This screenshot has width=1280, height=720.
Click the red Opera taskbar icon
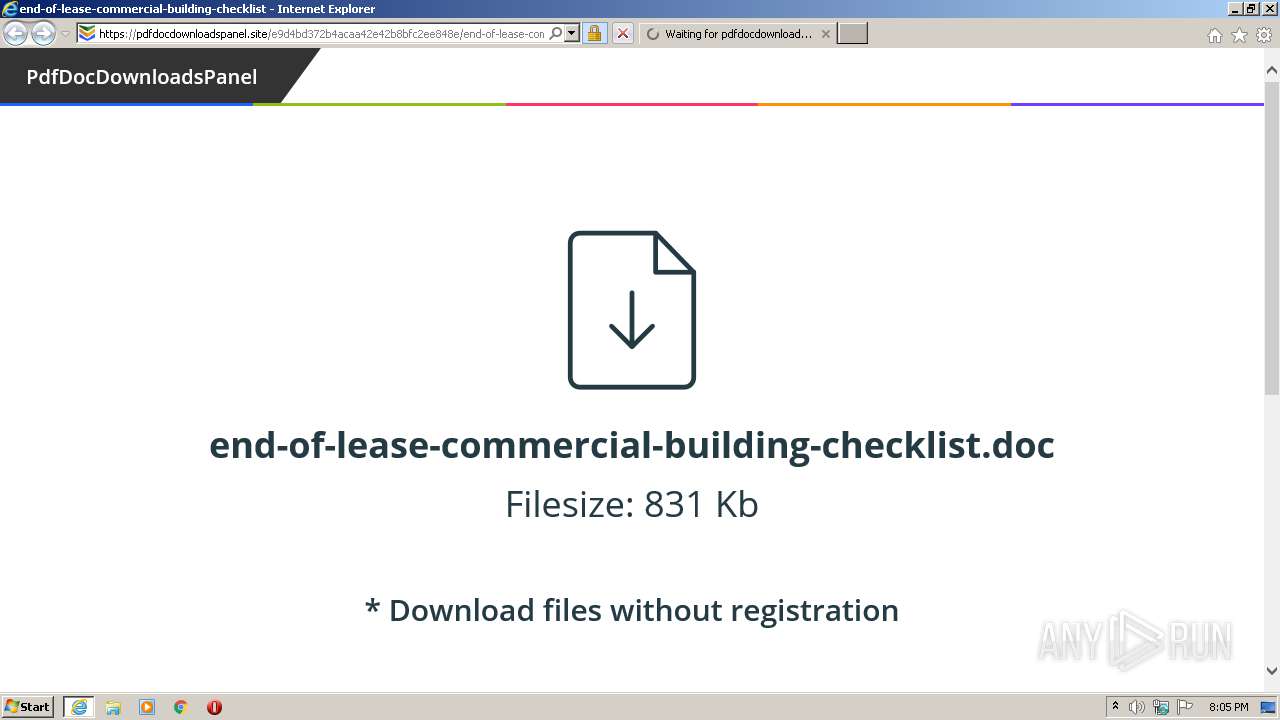coord(214,707)
